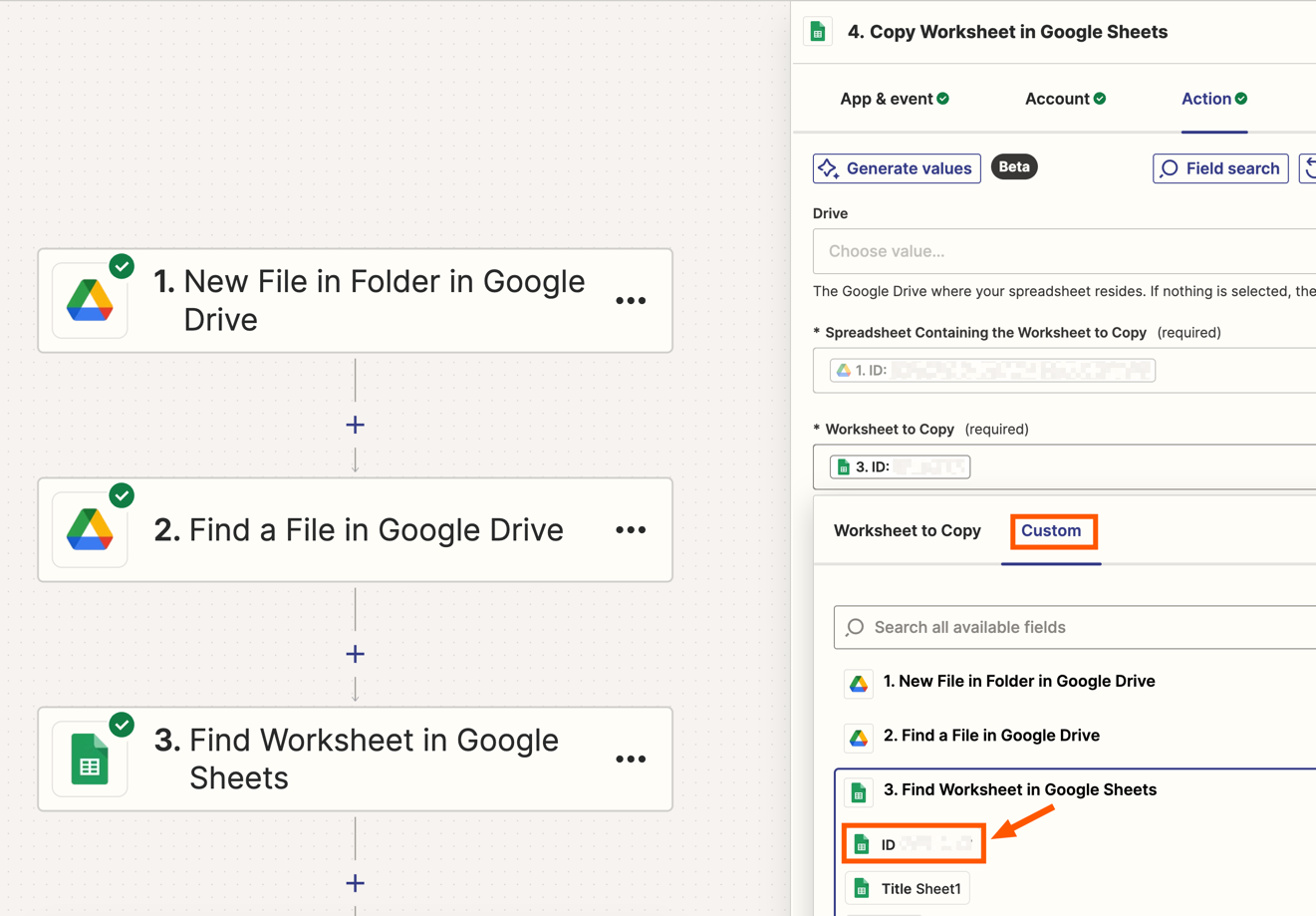The width and height of the screenshot is (1316, 916).
Task: Click the Google Sheets icon on step 3
Action: [x=90, y=759]
